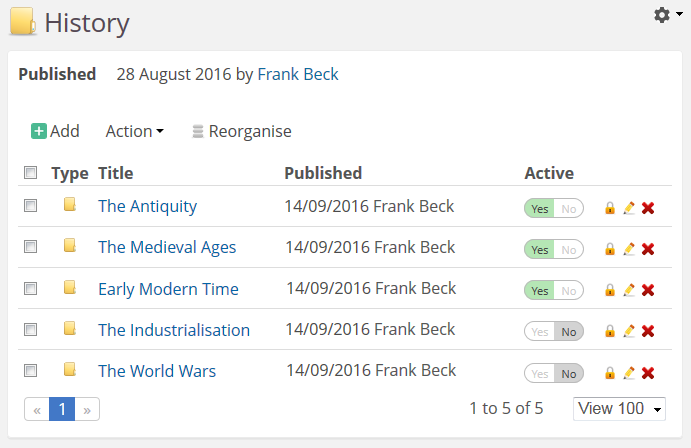Check the select-all checkbox in header
The height and width of the screenshot is (448, 691).
30,173
